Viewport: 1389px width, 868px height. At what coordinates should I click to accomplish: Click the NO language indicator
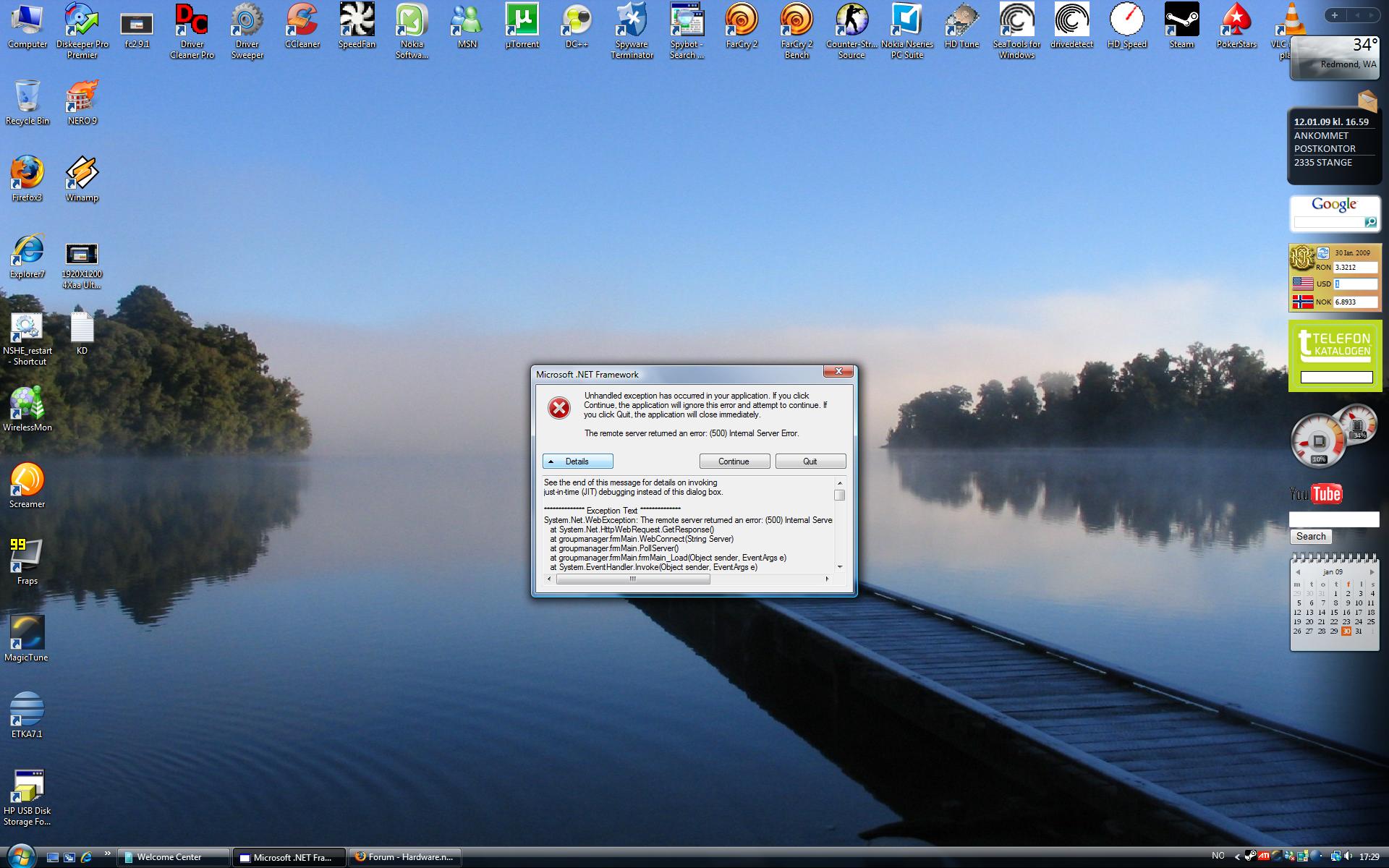(x=1218, y=856)
